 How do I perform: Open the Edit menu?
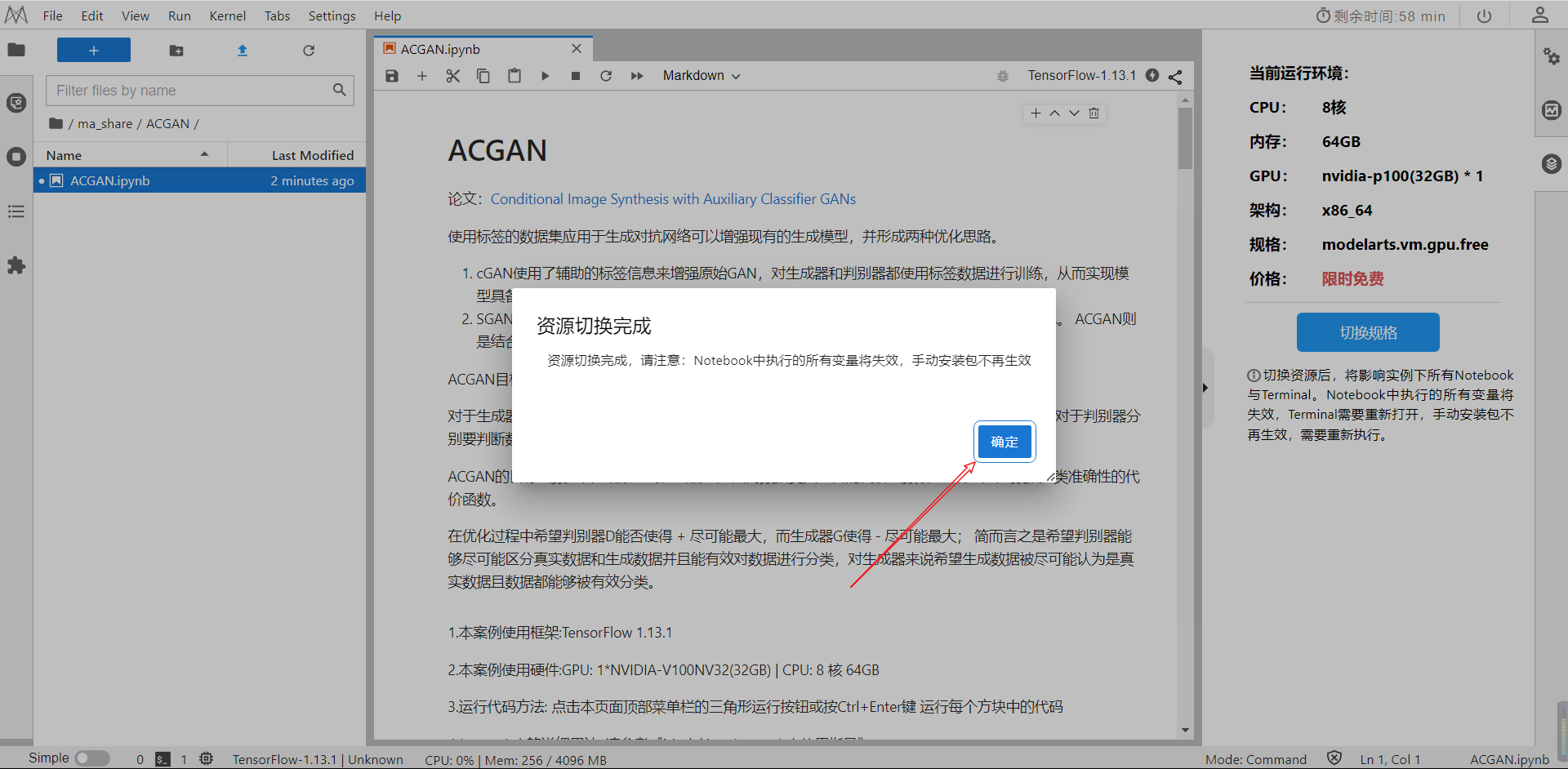tap(92, 16)
